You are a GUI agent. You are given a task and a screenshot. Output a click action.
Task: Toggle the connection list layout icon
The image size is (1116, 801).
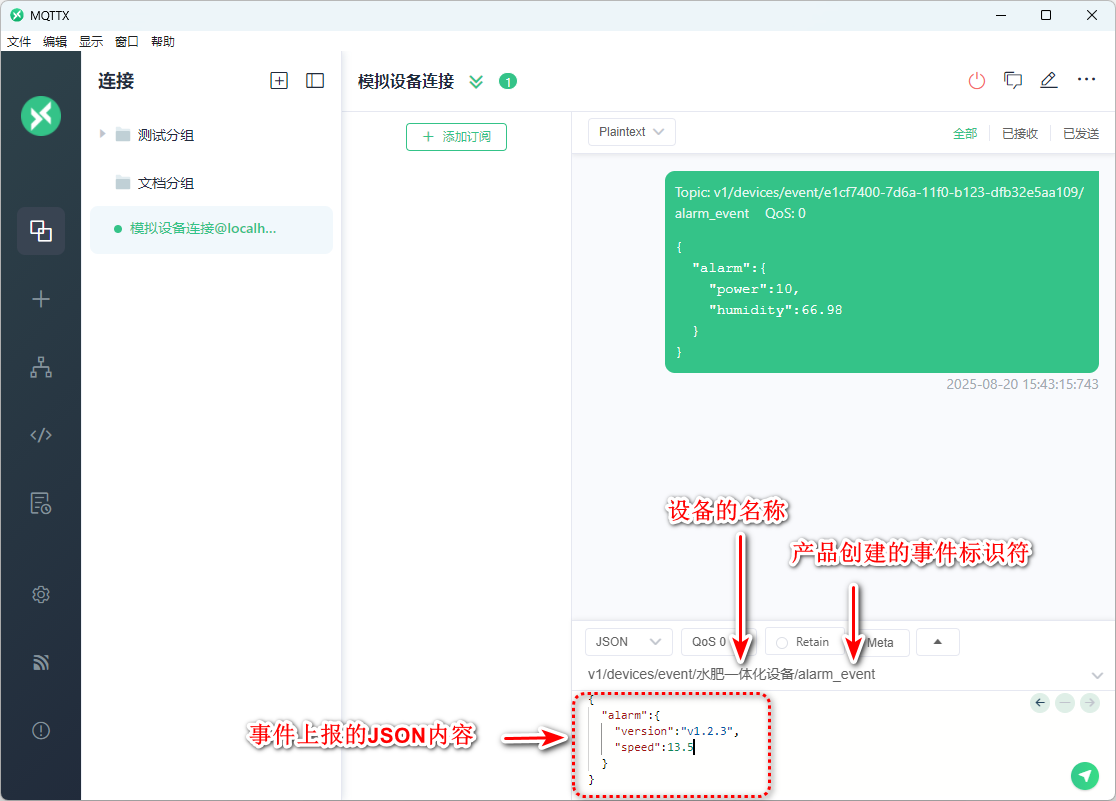[315, 81]
